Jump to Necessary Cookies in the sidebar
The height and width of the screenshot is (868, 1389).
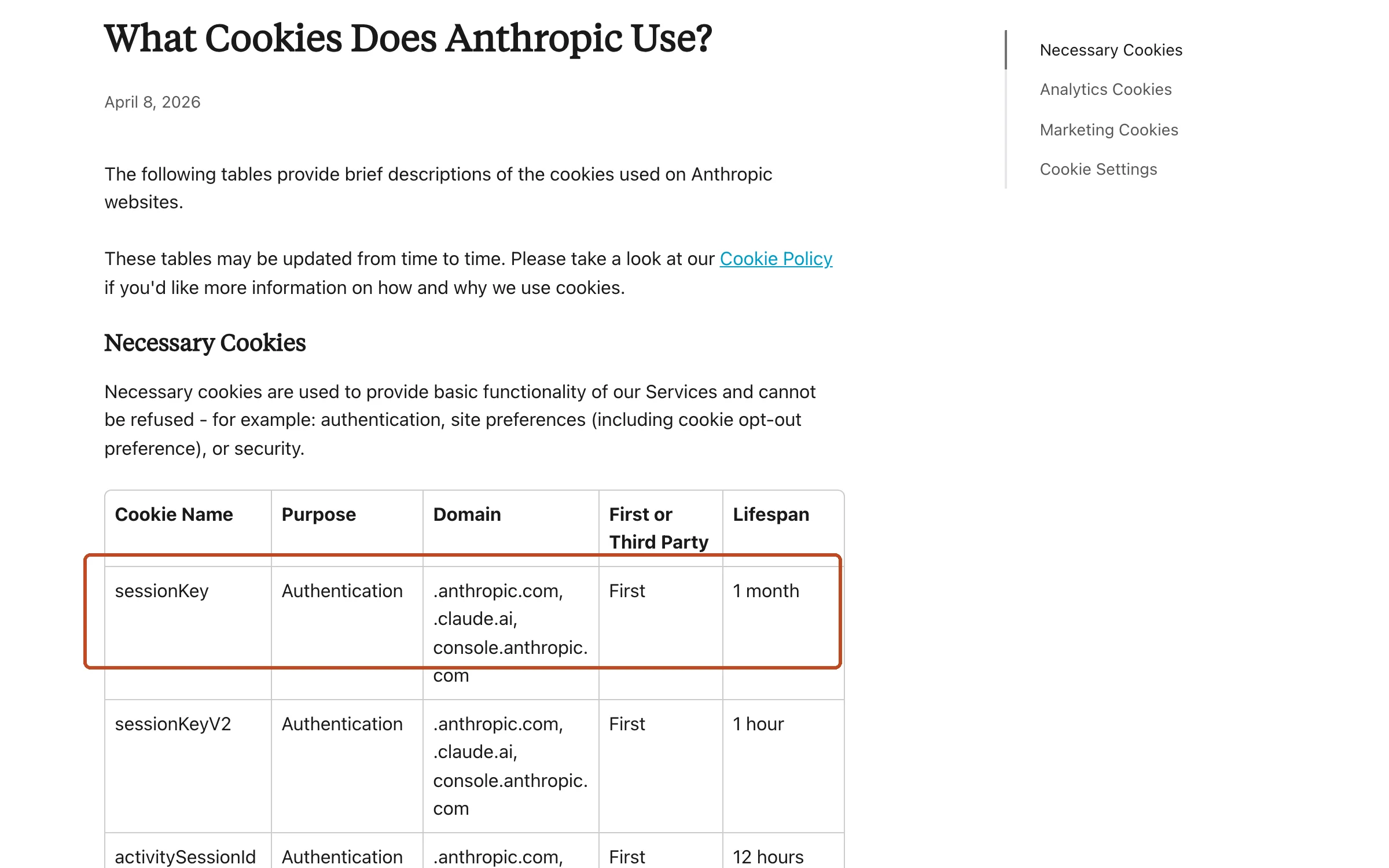click(x=1111, y=50)
